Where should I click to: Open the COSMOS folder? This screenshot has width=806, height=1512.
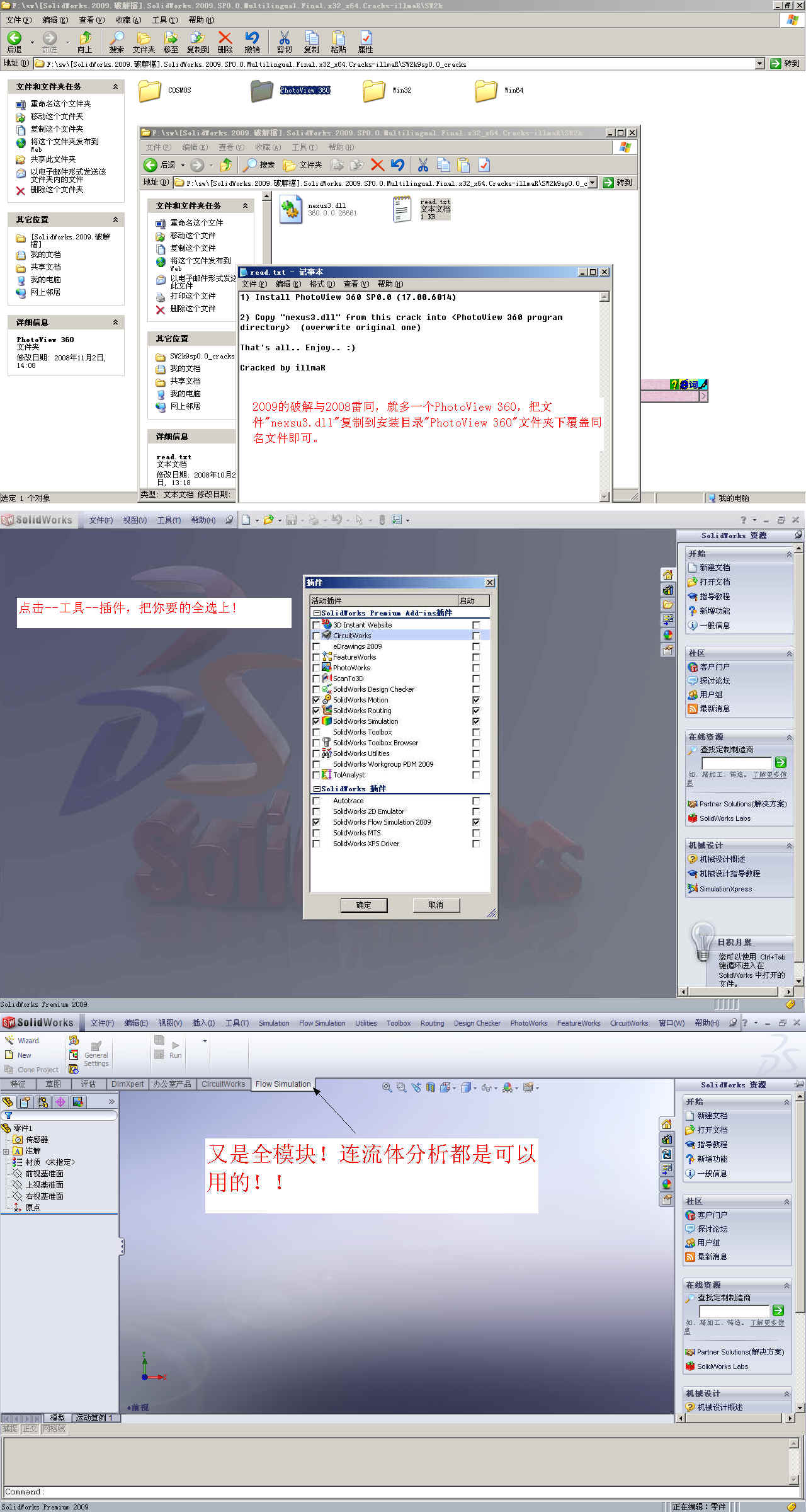tap(150, 91)
